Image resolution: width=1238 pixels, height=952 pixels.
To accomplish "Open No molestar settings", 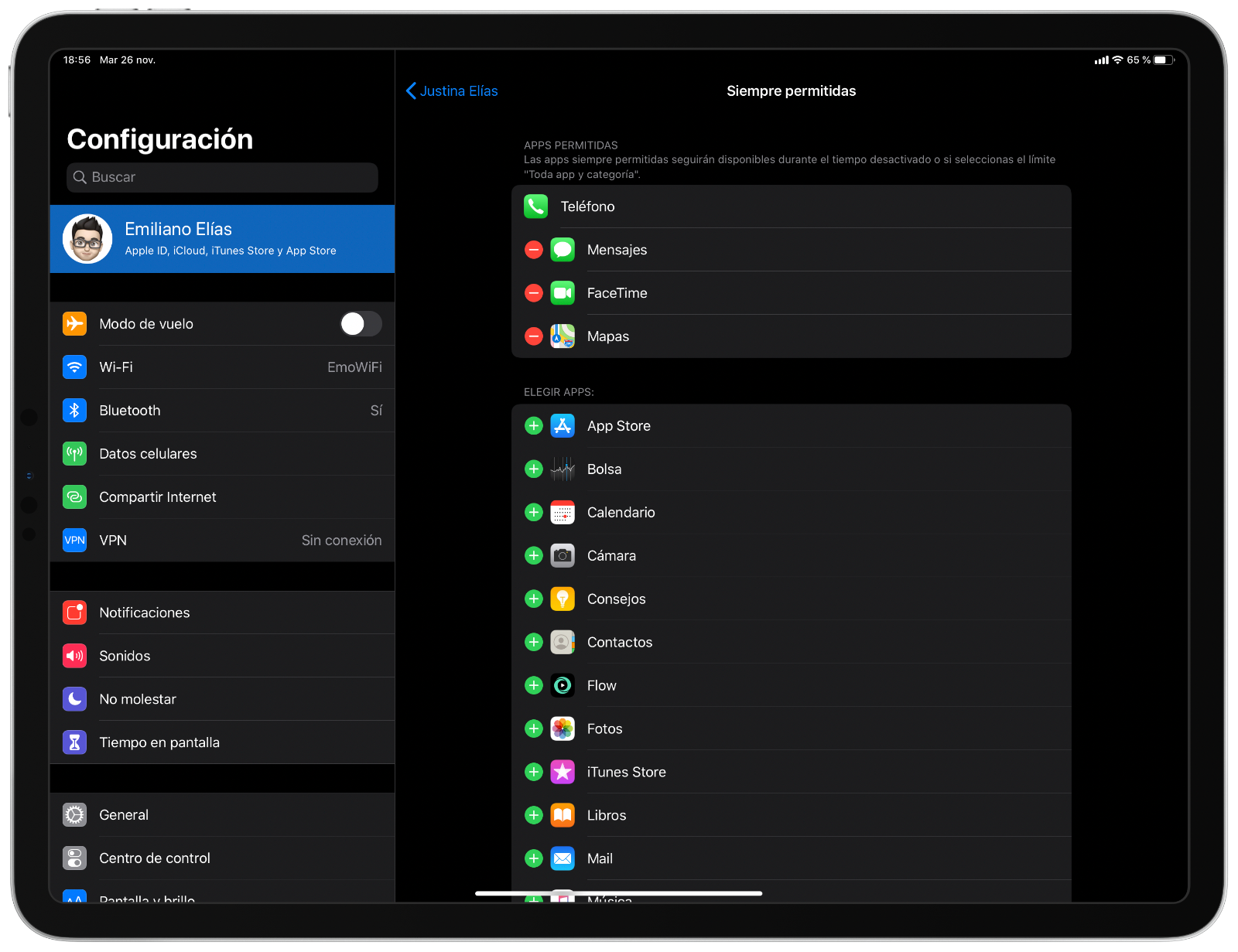I will click(x=222, y=699).
